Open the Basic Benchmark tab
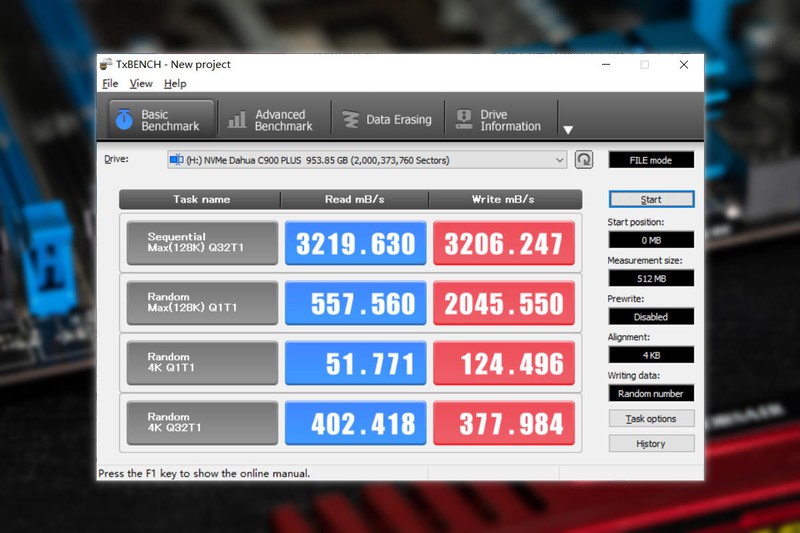The width and height of the screenshot is (800, 533). [161, 120]
